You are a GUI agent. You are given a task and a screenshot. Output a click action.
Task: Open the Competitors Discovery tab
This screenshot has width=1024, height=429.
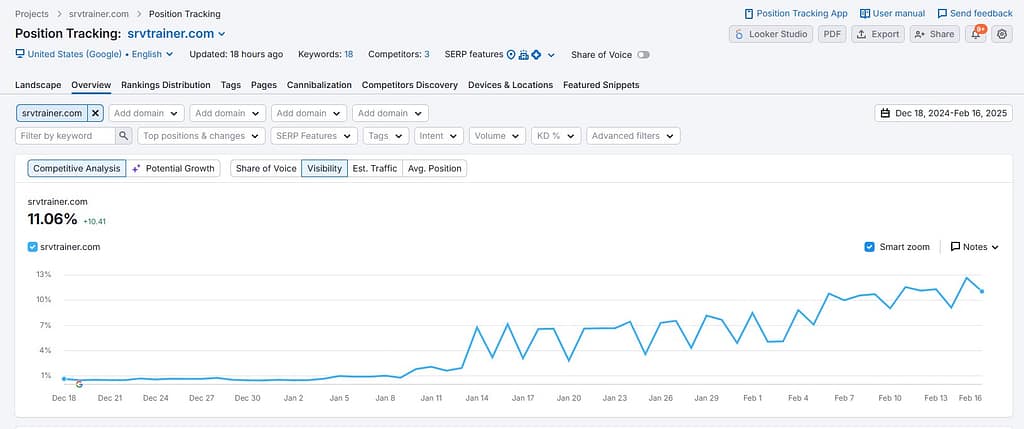[x=409, y=85]
